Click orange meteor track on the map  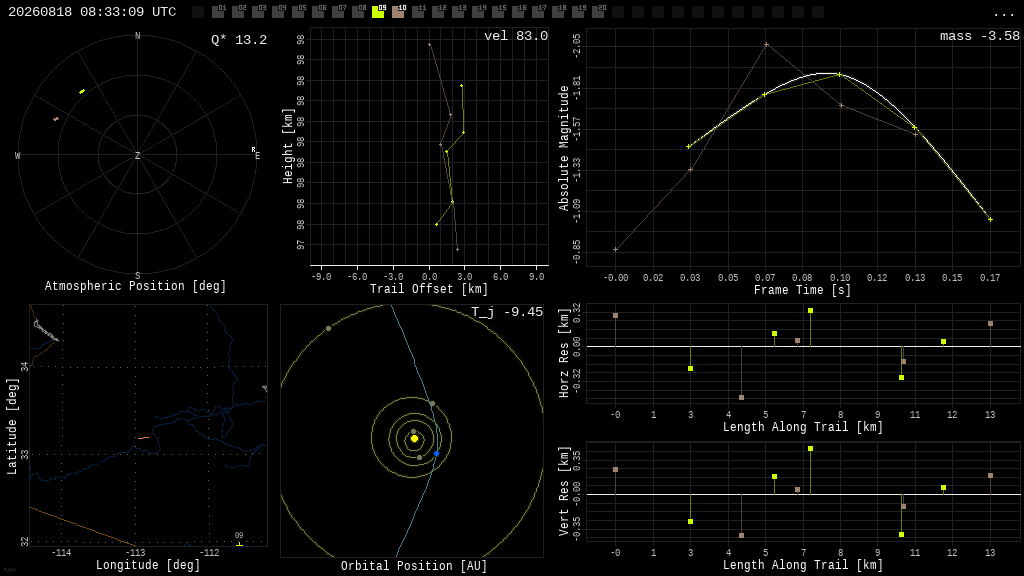[143, 438]
